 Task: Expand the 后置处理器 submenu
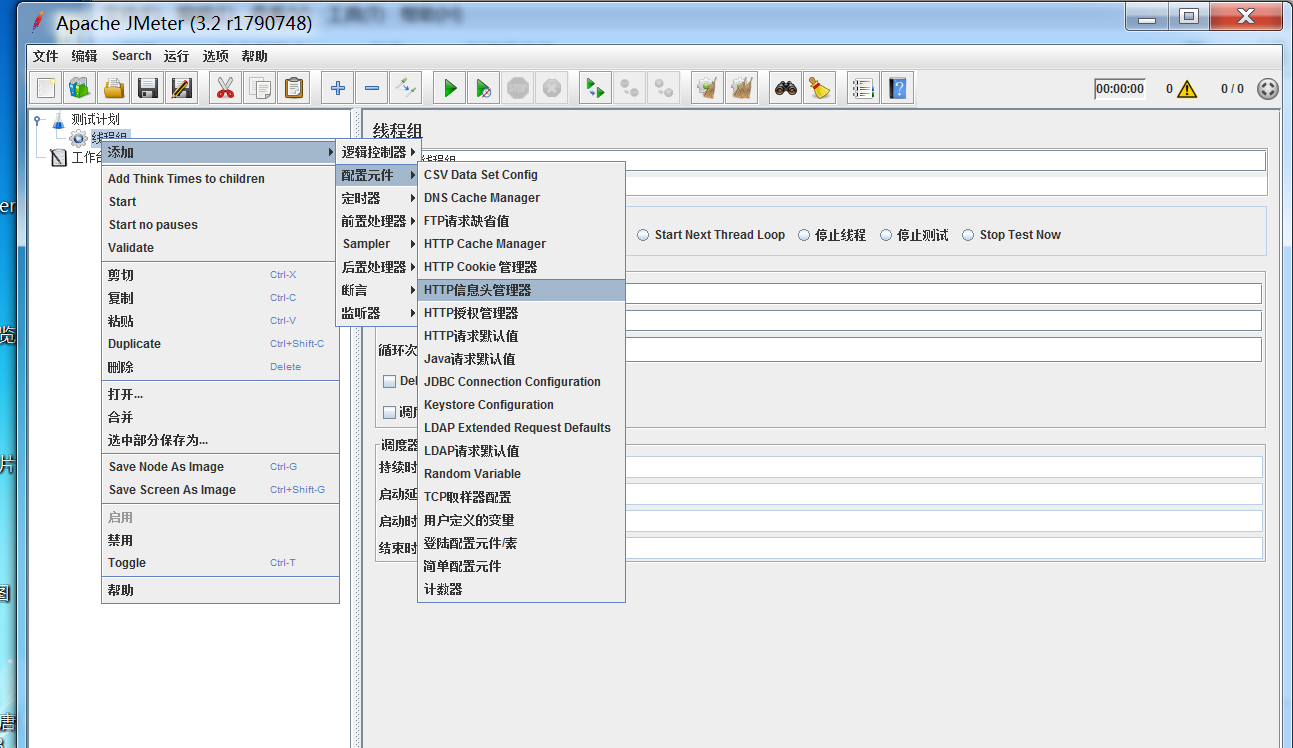click(x=377, y=267)
